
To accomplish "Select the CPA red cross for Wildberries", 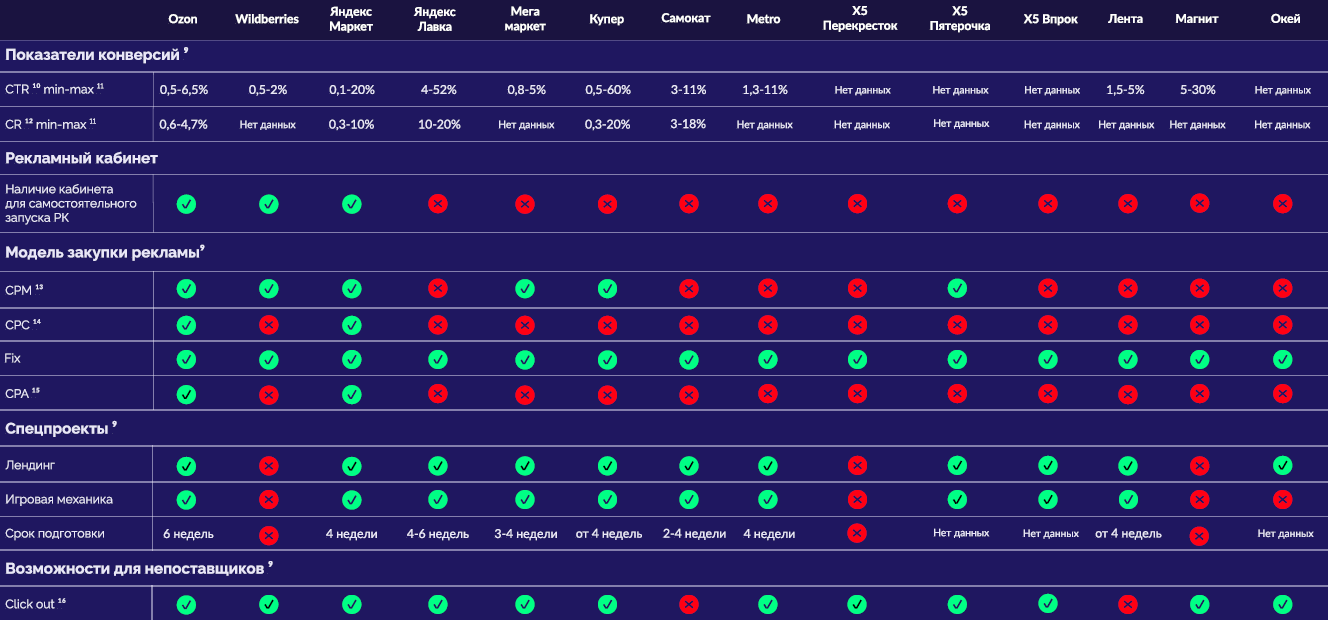I will click(268, 394).
